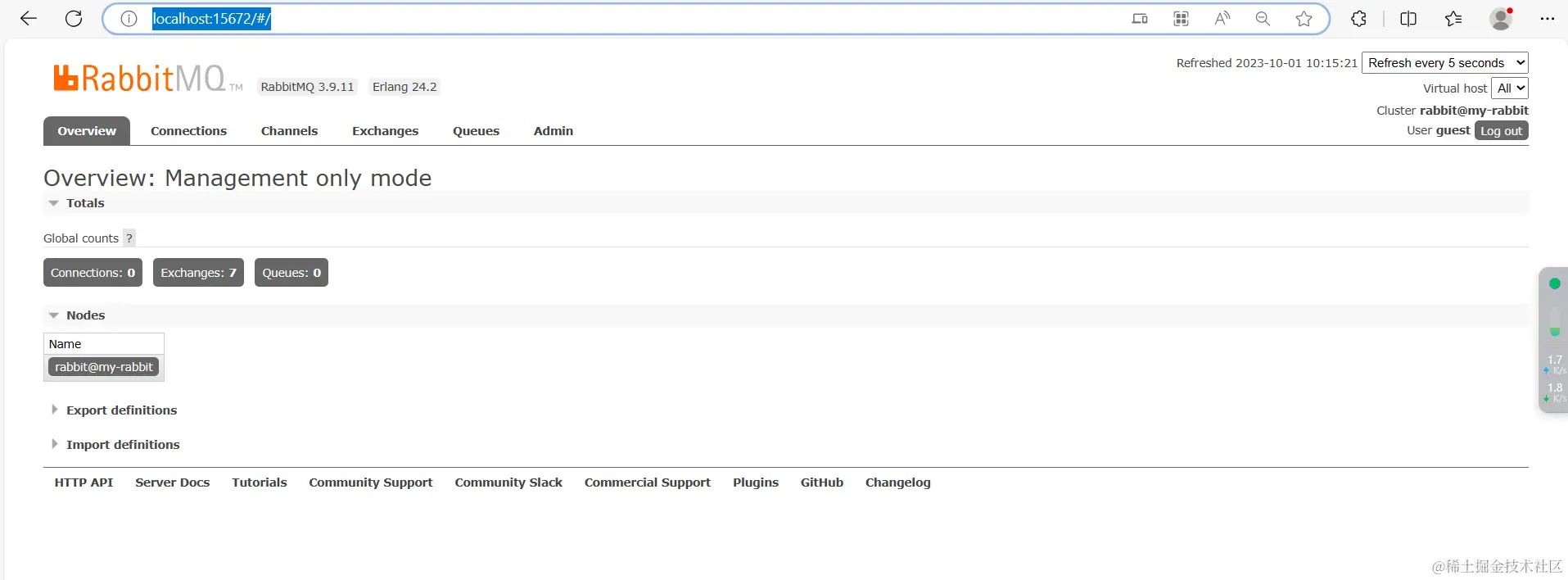The width and height of the screenshot is (1568, 580).
Task: Switch to the Queues tab
Action: click(x=476, y=131)
